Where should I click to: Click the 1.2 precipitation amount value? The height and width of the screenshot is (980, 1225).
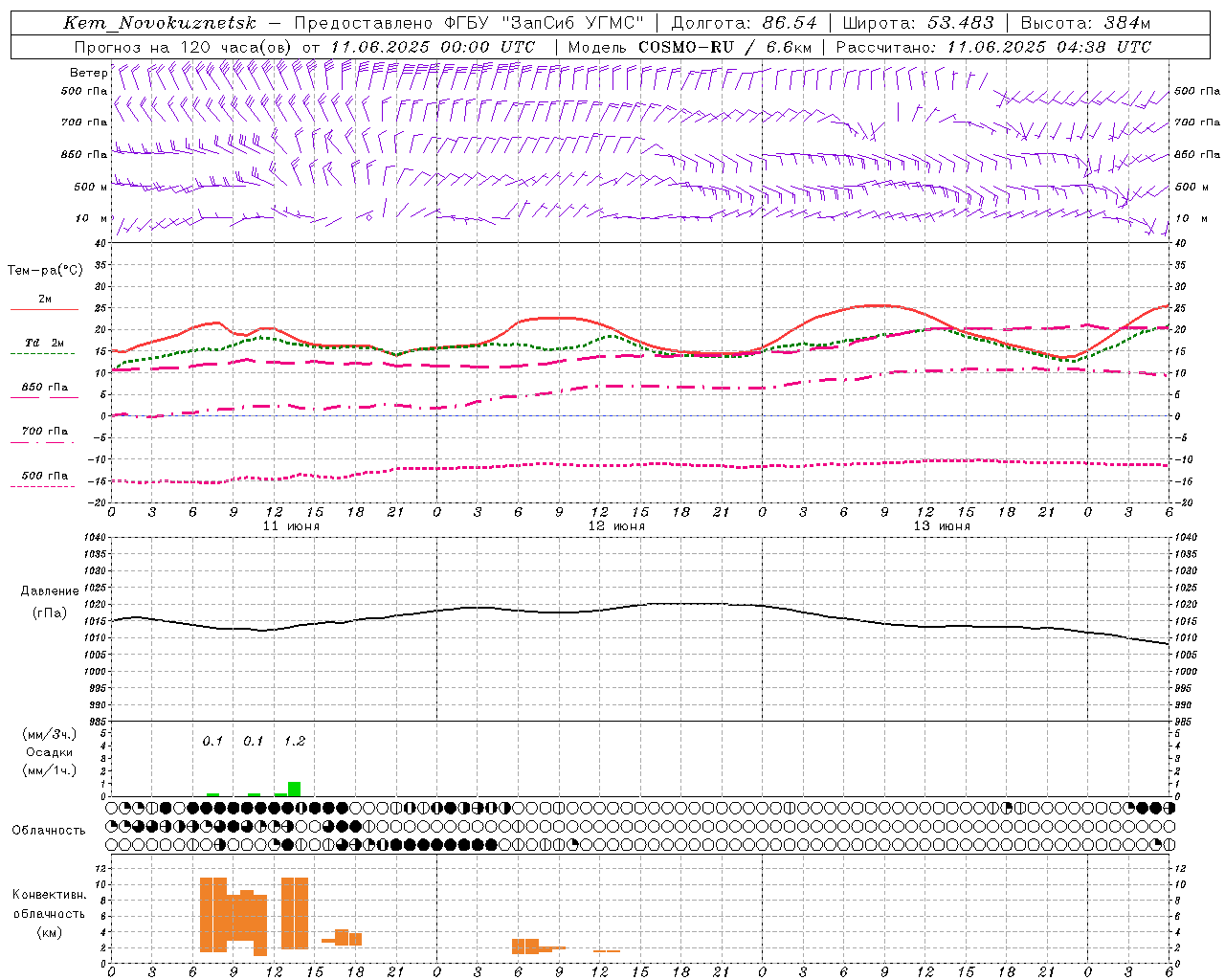click(294, 742)
